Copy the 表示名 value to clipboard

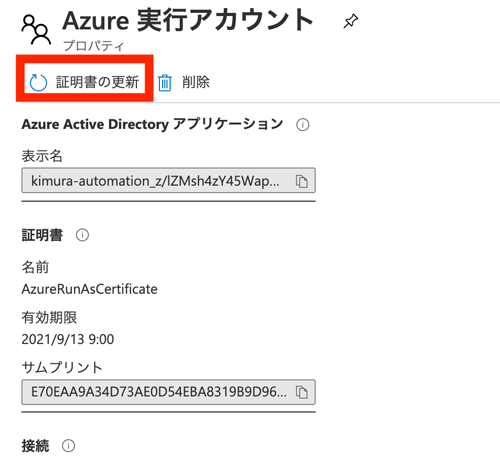coord(302,181)
